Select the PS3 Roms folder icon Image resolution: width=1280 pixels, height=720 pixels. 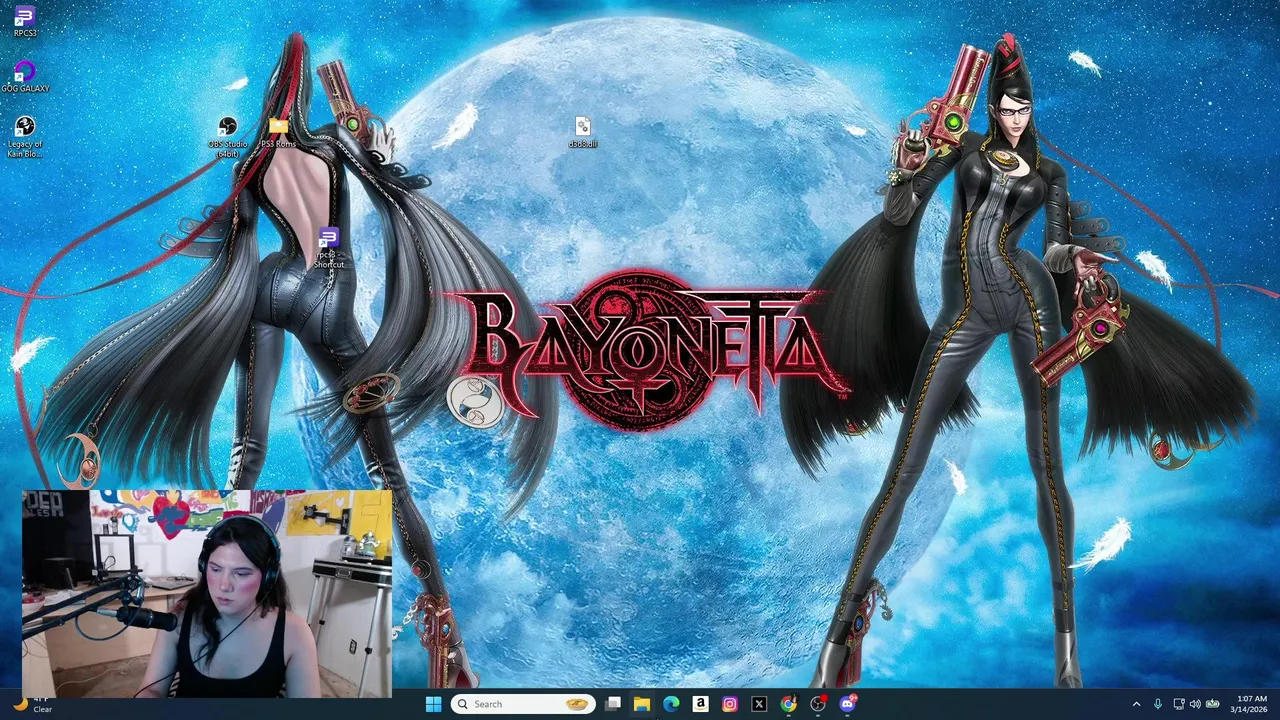278,132
